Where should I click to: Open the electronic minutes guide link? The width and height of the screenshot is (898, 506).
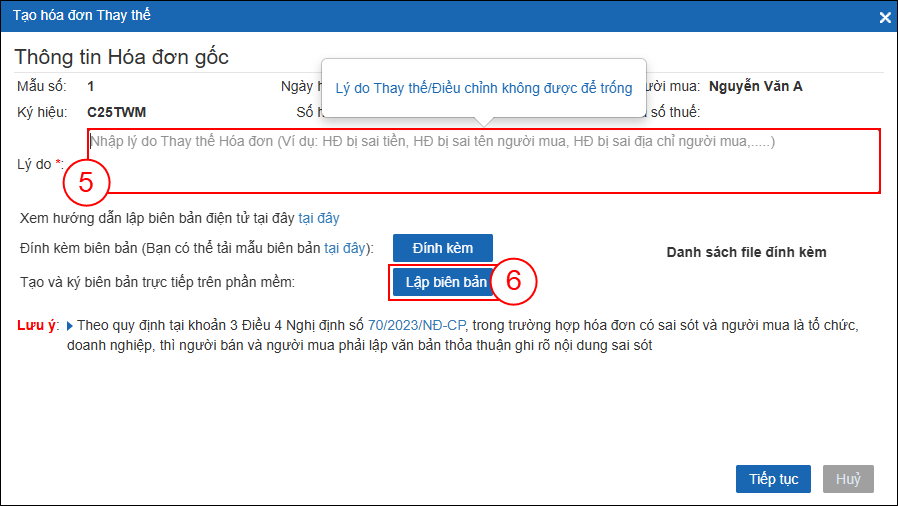[x=319, y=217]
